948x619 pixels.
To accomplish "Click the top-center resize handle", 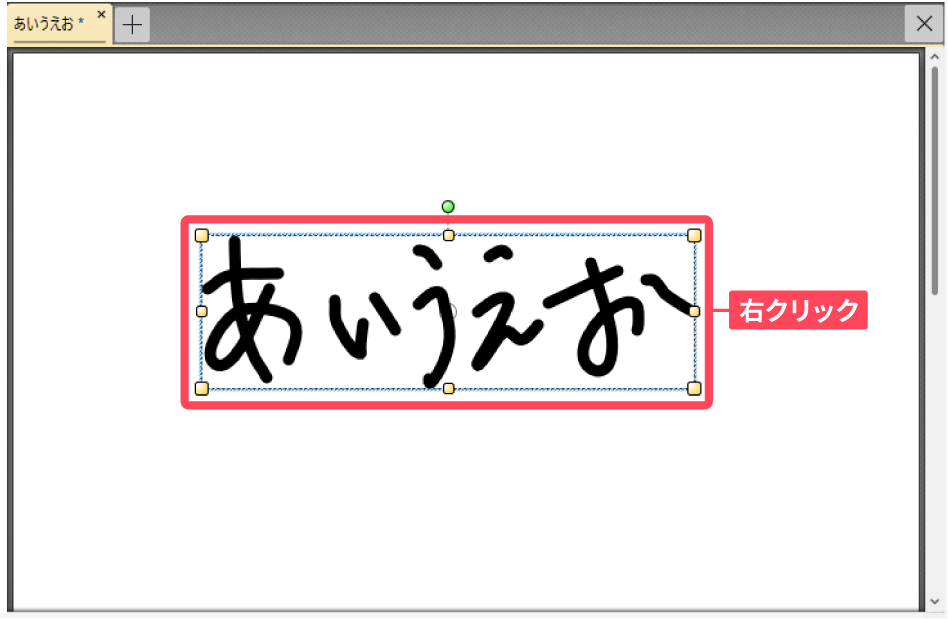I will (449, 235).
